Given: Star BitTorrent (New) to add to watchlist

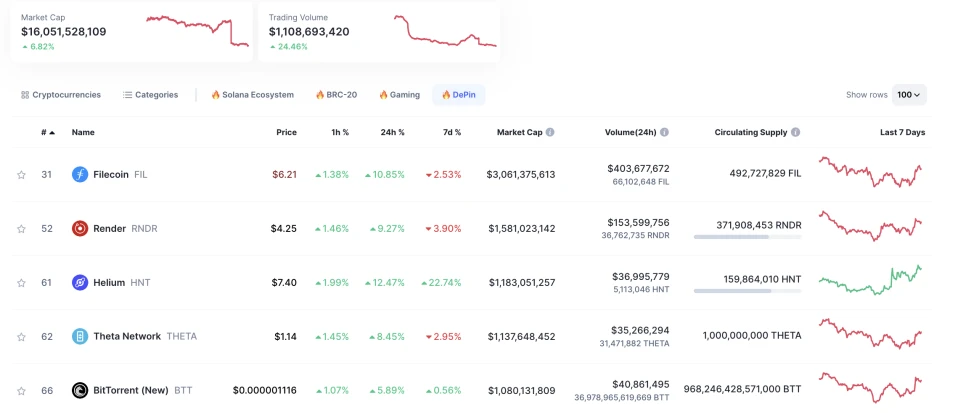Looking at the screenshot, I should 21,391.
